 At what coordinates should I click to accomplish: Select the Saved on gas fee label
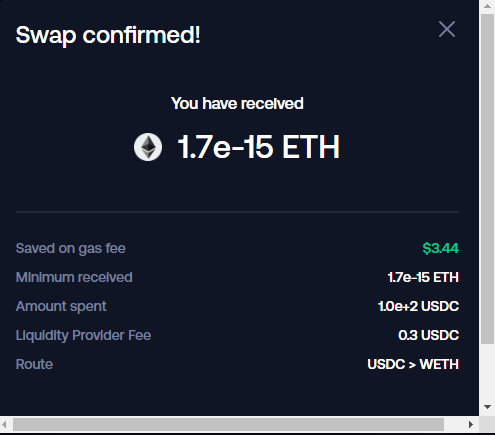pos(71,248)
